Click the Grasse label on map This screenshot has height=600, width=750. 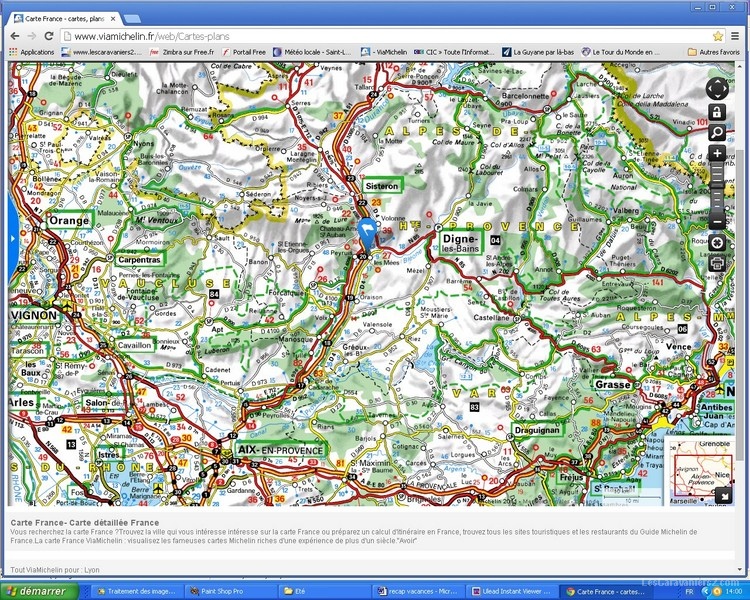(x=613, y=385)
